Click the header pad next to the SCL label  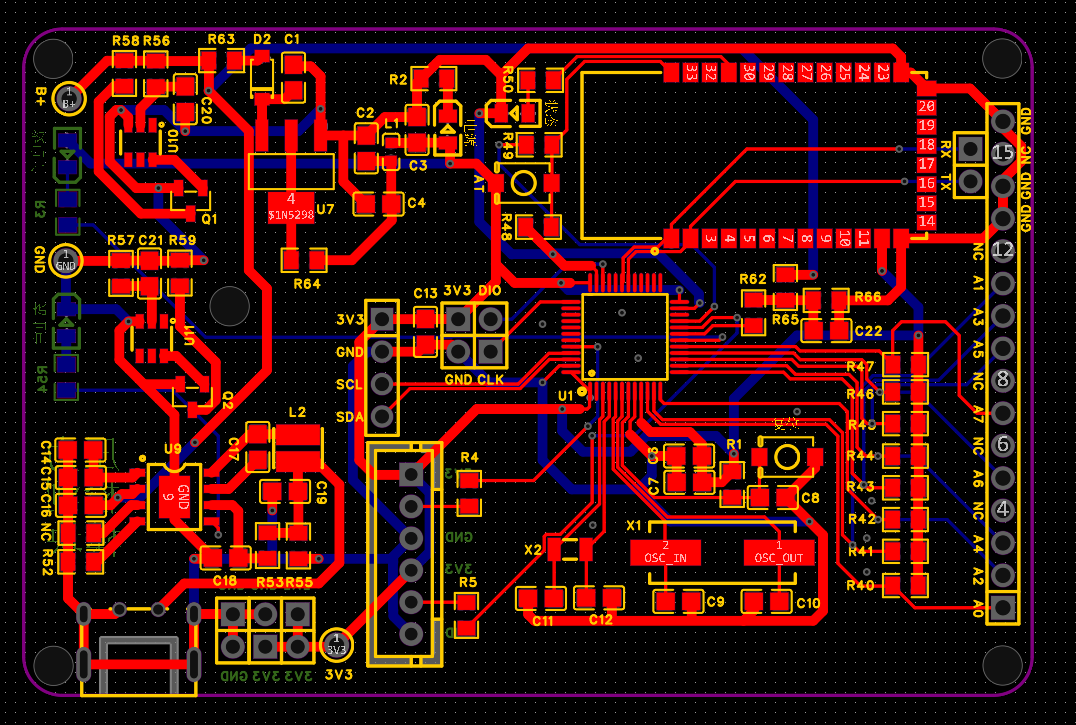(382, 384)
